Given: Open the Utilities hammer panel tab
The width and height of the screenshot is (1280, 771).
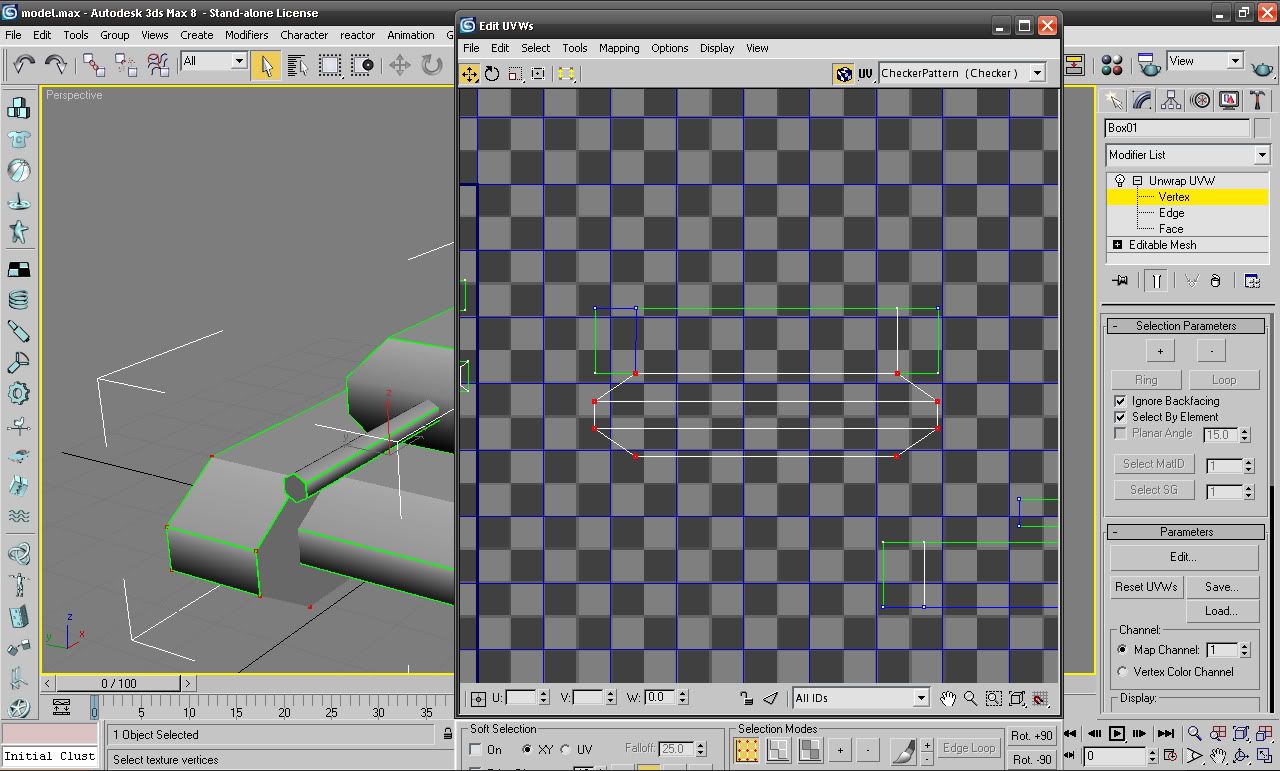Looking at the screenshot, I should click(x=1257, y=100).
